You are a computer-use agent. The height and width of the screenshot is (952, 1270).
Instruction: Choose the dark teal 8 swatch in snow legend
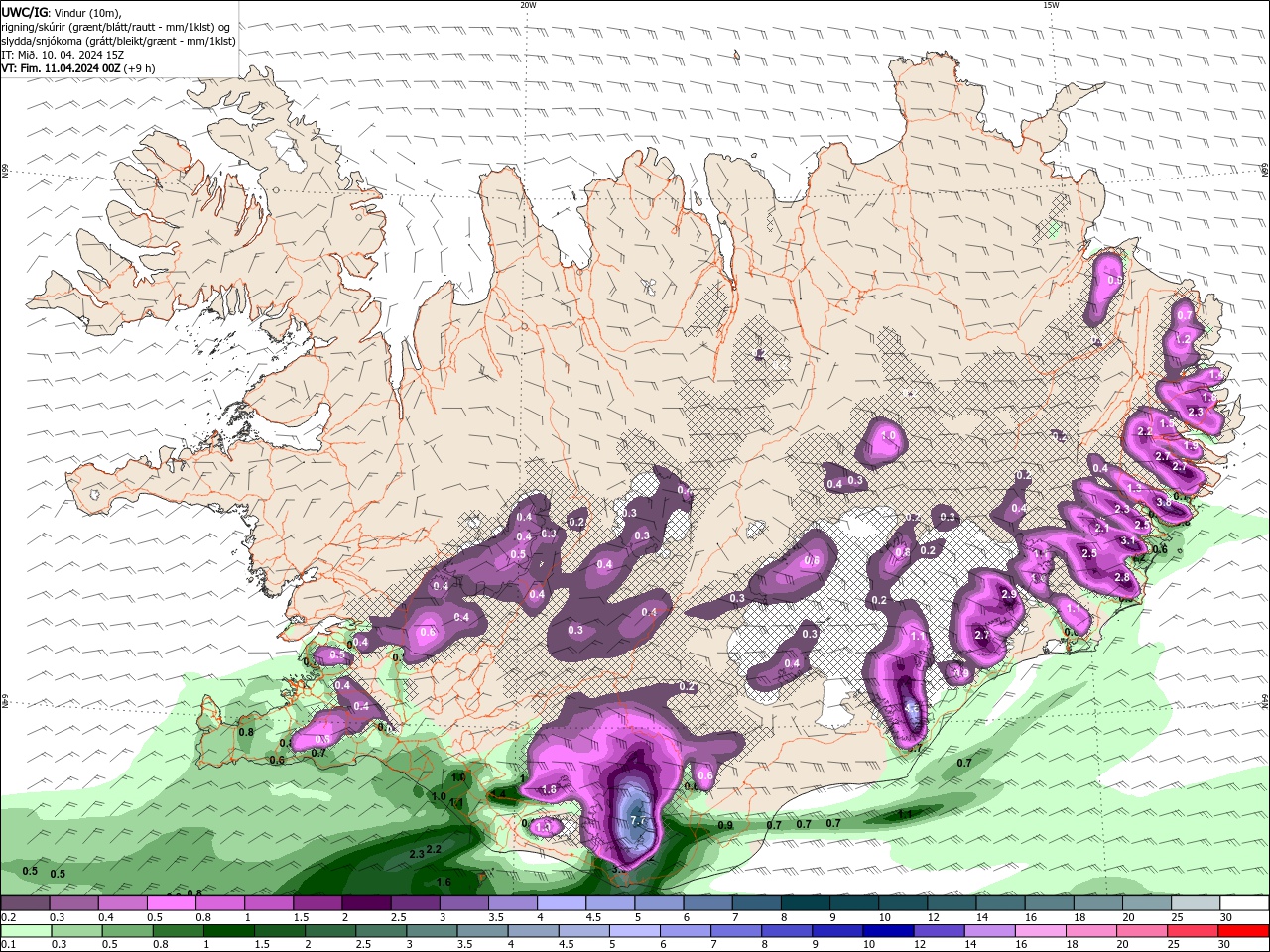805,903
